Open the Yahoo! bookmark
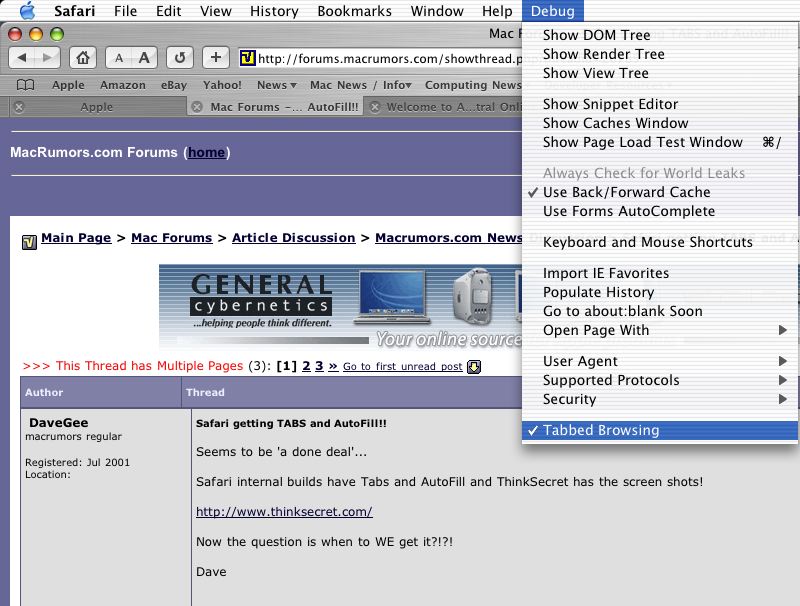800x606 pixels. [x=222, y=85]
